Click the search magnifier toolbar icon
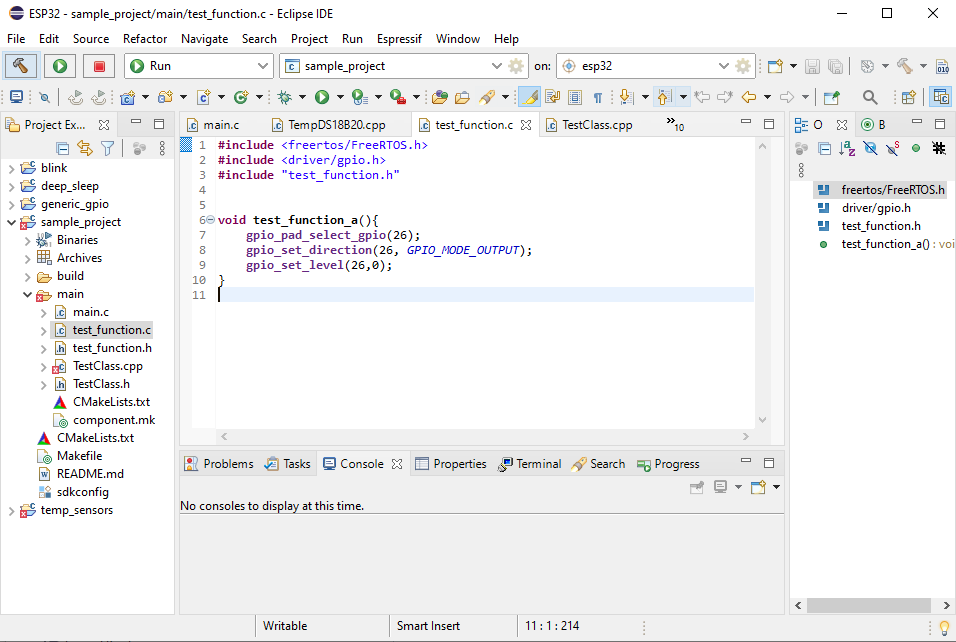Screen dimensions: 956x642 click(870, 97)
